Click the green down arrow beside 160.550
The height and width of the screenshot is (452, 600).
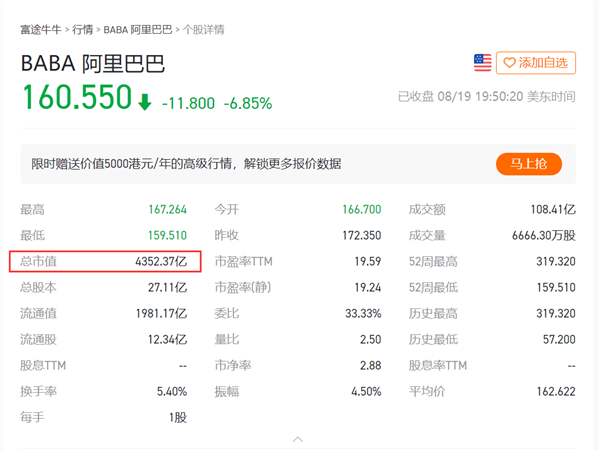coord(145,101)
